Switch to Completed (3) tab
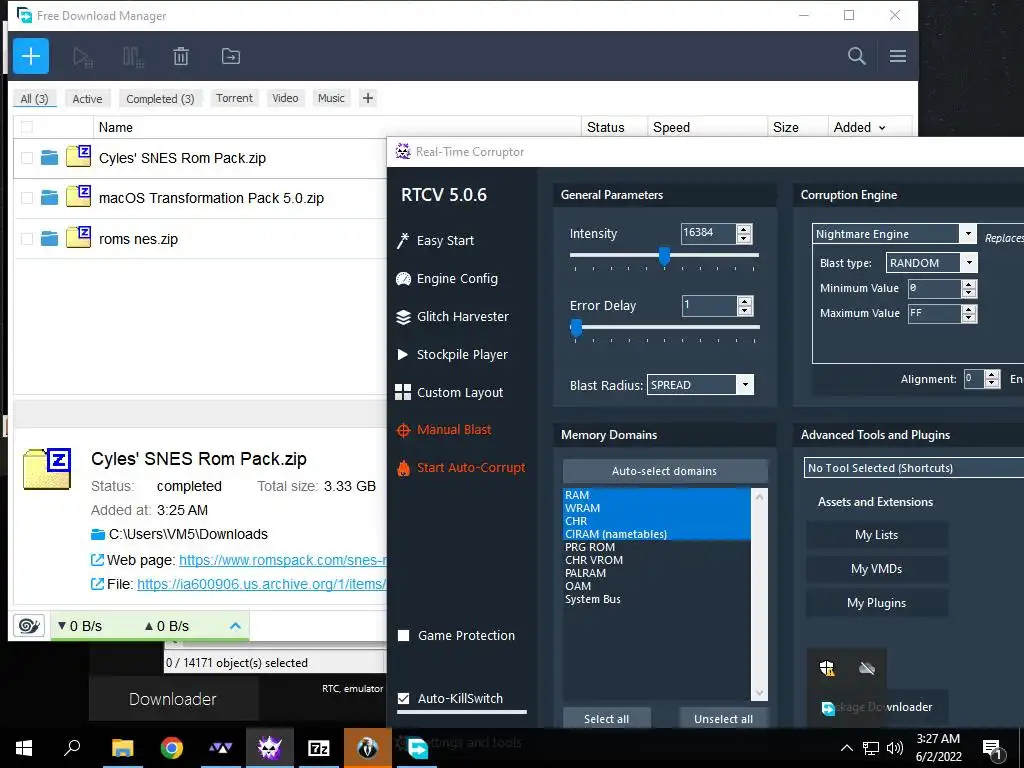This screenshot has height=768, width=1024. pos(160,99)
